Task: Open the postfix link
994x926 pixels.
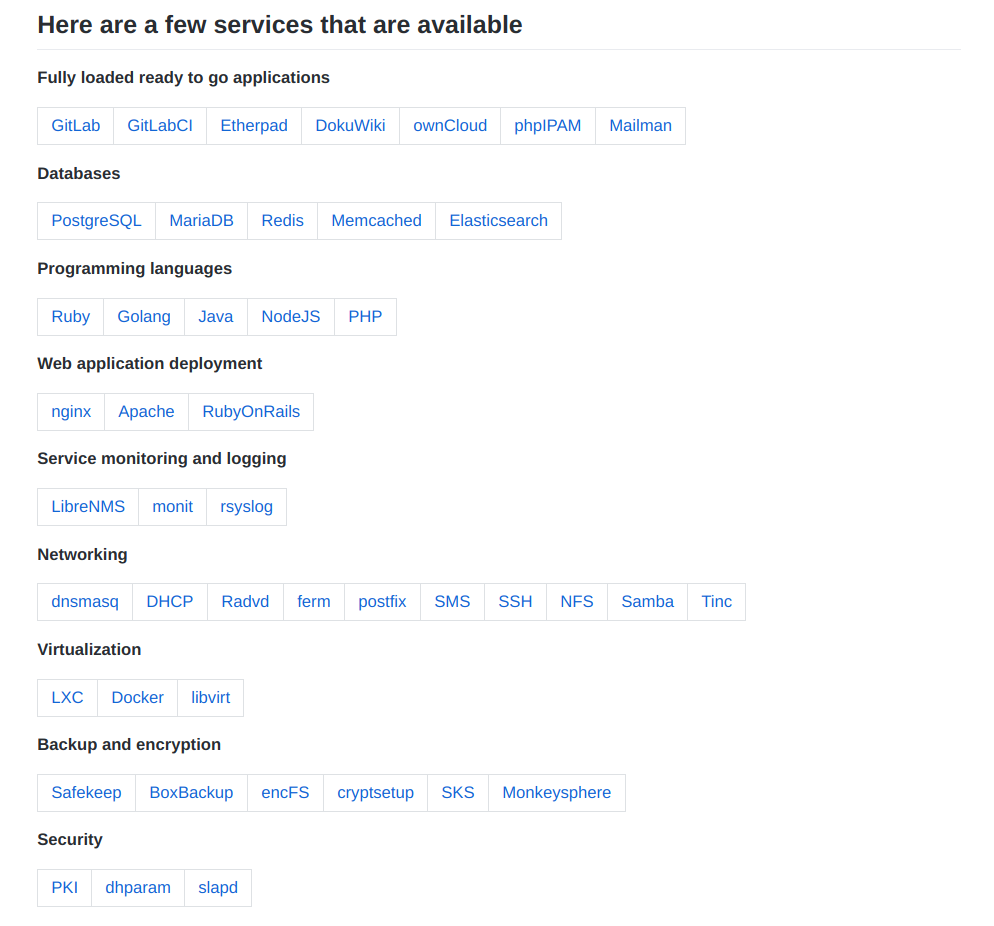Action: tap(382, 601)
